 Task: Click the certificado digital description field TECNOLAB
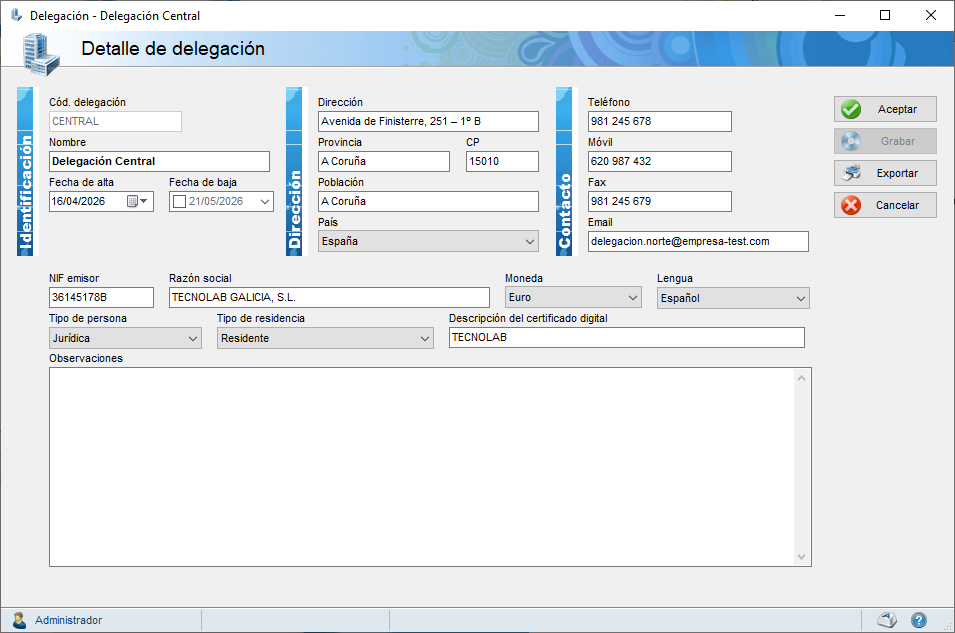(x=627, y=338)
